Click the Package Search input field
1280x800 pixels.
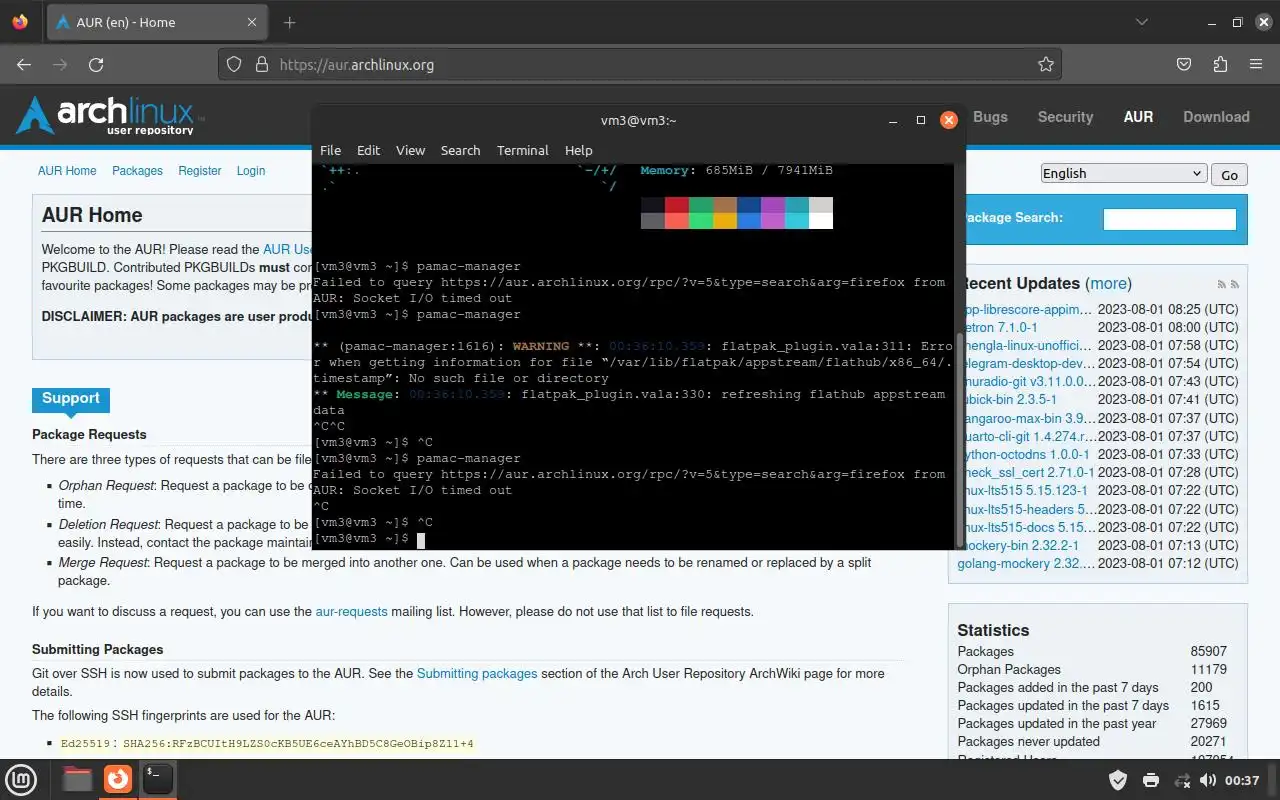click(x=1169, y=219)
